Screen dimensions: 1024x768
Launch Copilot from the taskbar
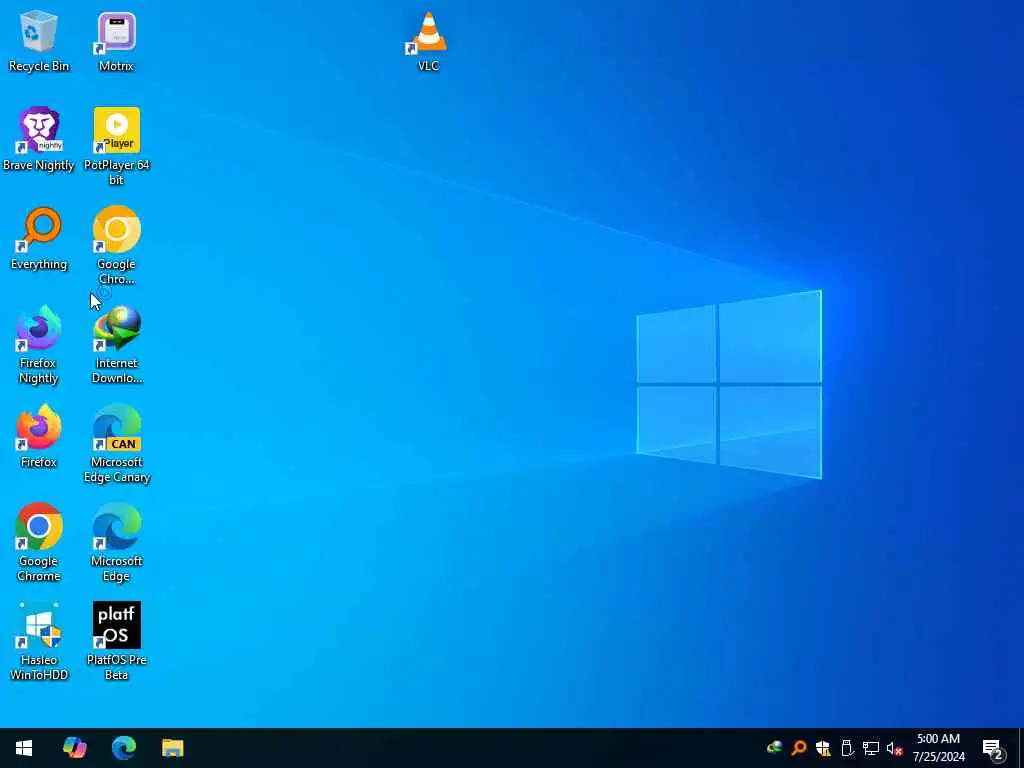[x=74, y=748]
